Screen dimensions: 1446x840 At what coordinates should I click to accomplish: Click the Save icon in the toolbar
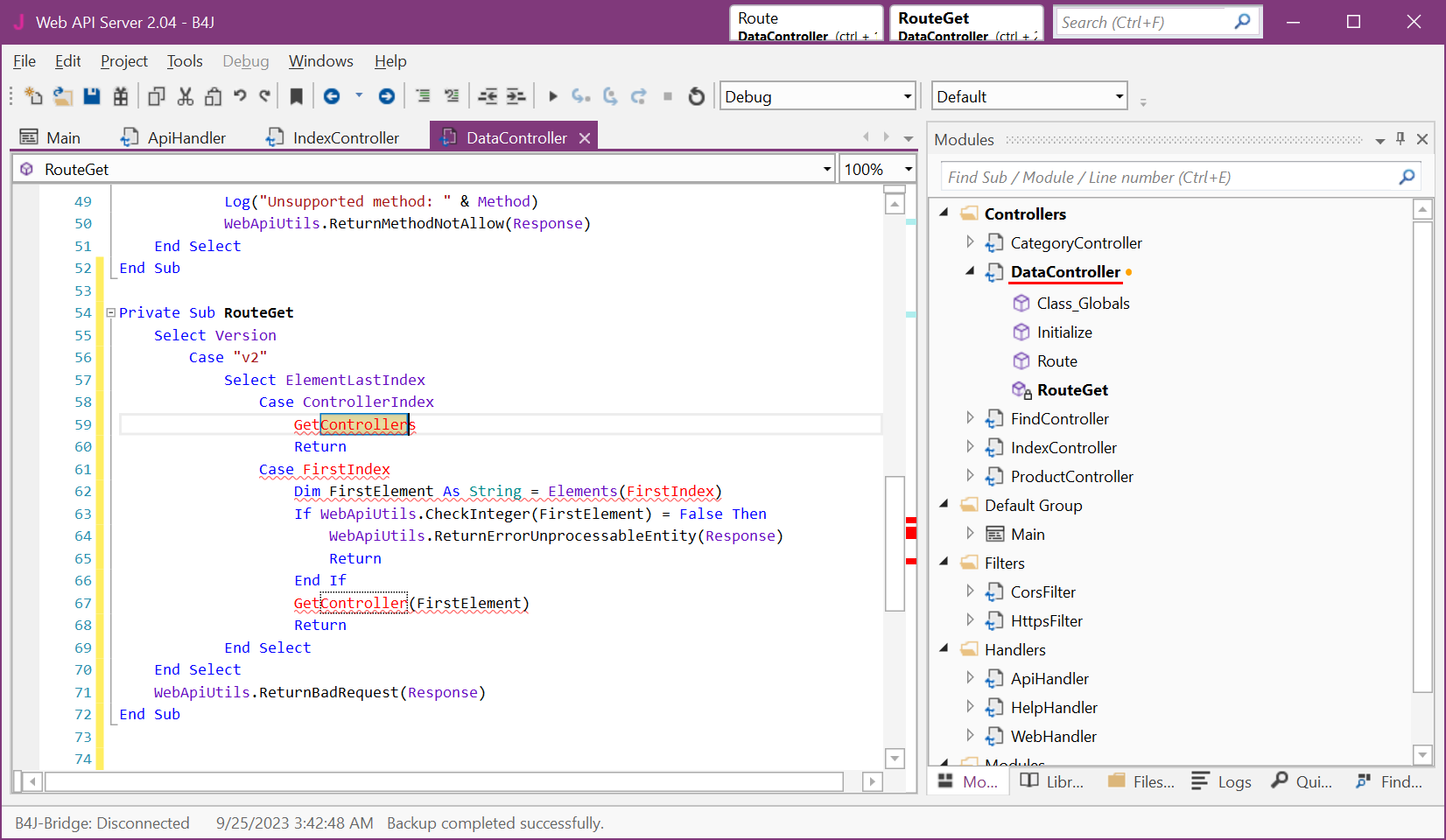91,96
